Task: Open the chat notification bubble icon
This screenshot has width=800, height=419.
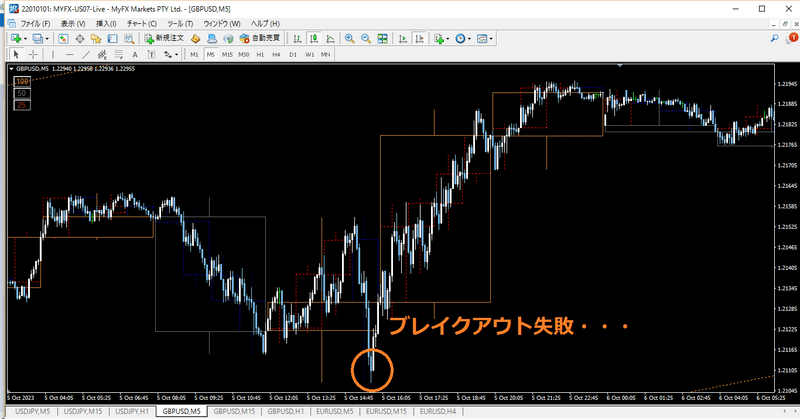Action: click(x=793, y=38)
